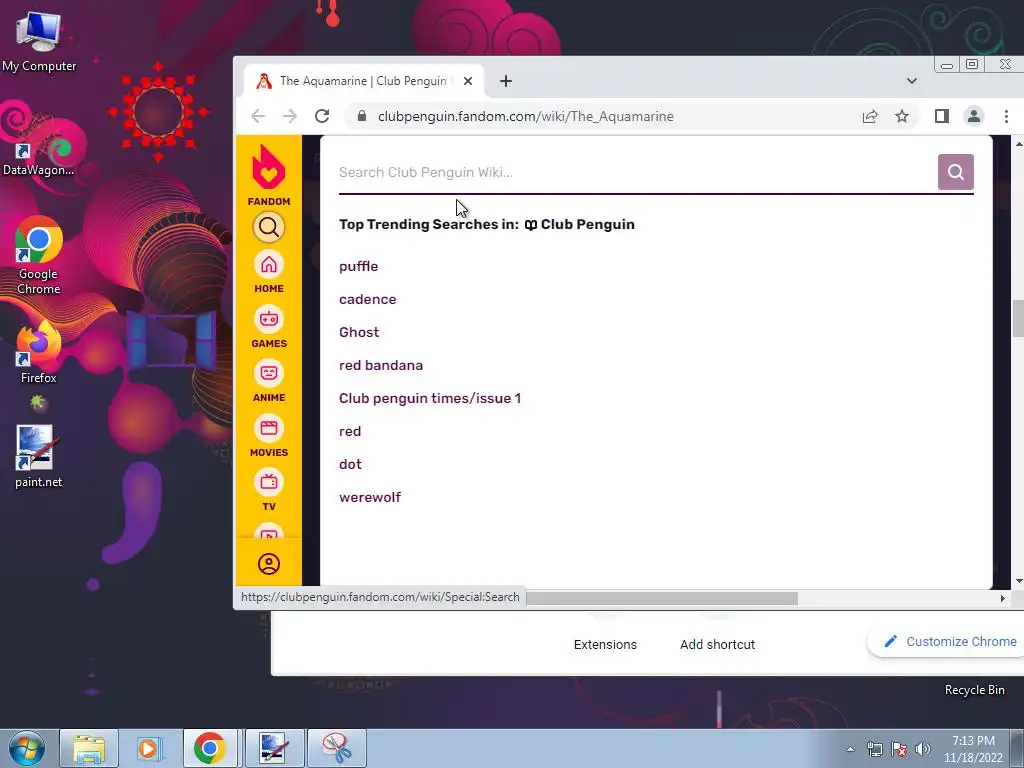Image resolution: width=1024 pixels, height=768 pixels.
Task: Select The Aquamarine | Club Penguin tab
Action: click(x=364, y=81)
